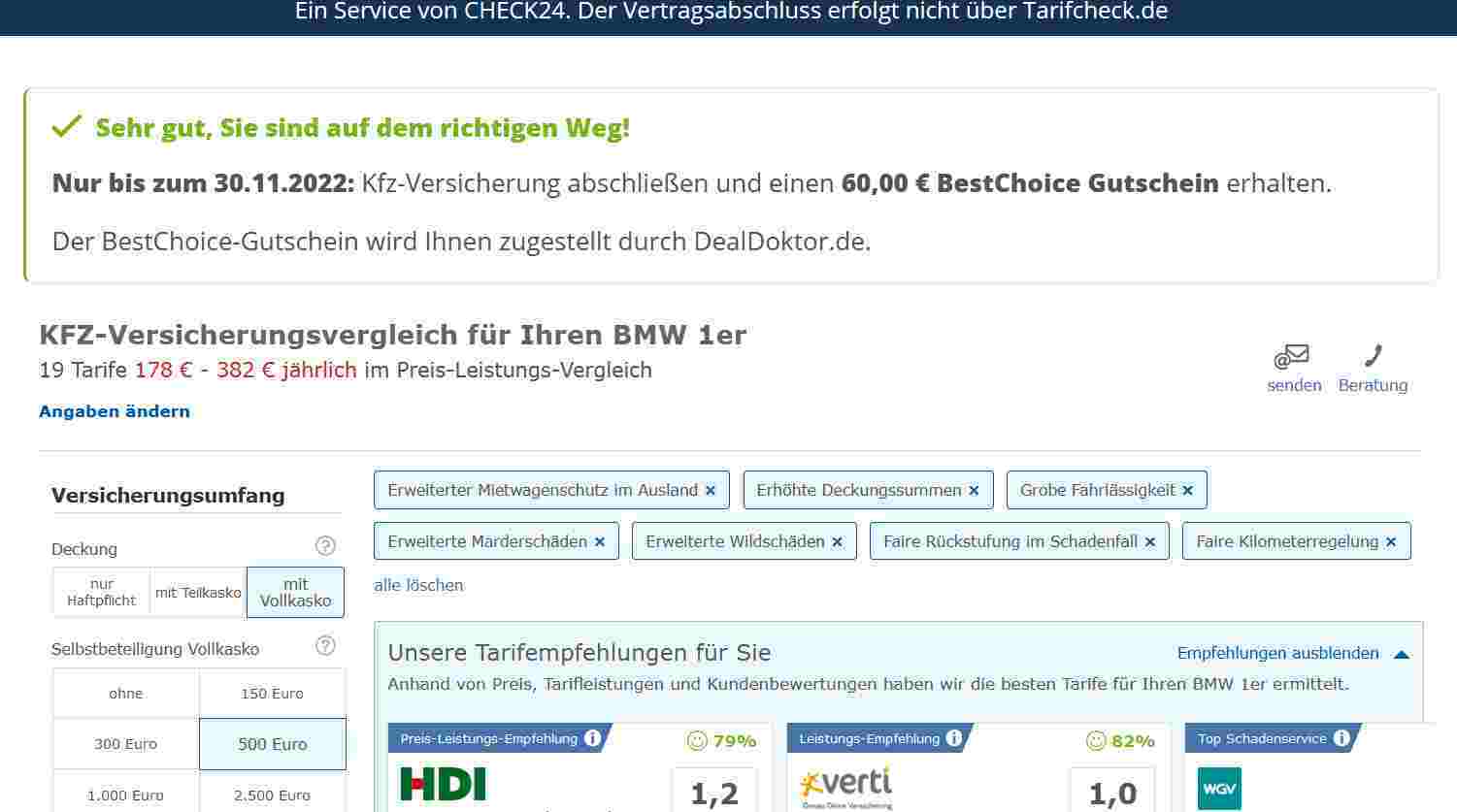Open the Leistungs-Empfehlung tab label

click(869, 738)
